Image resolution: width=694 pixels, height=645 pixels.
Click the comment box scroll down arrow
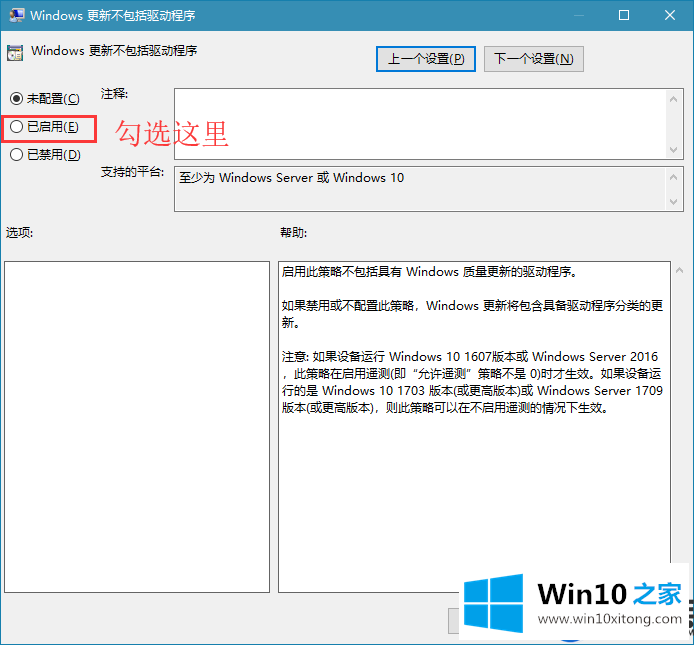click(674, 150)
